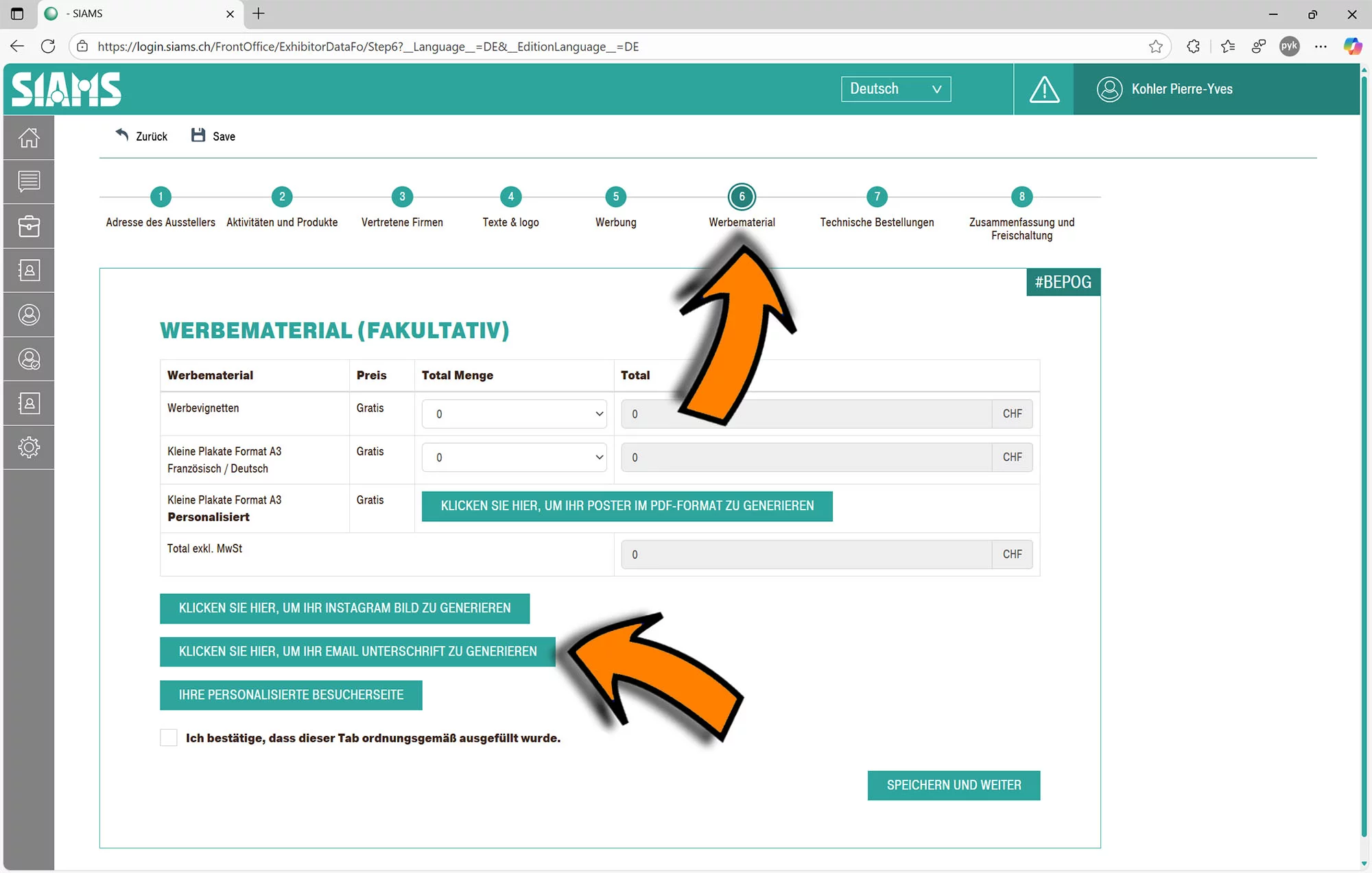
Task: Click the home icon in sidebar
Action: tap(29, 138)
